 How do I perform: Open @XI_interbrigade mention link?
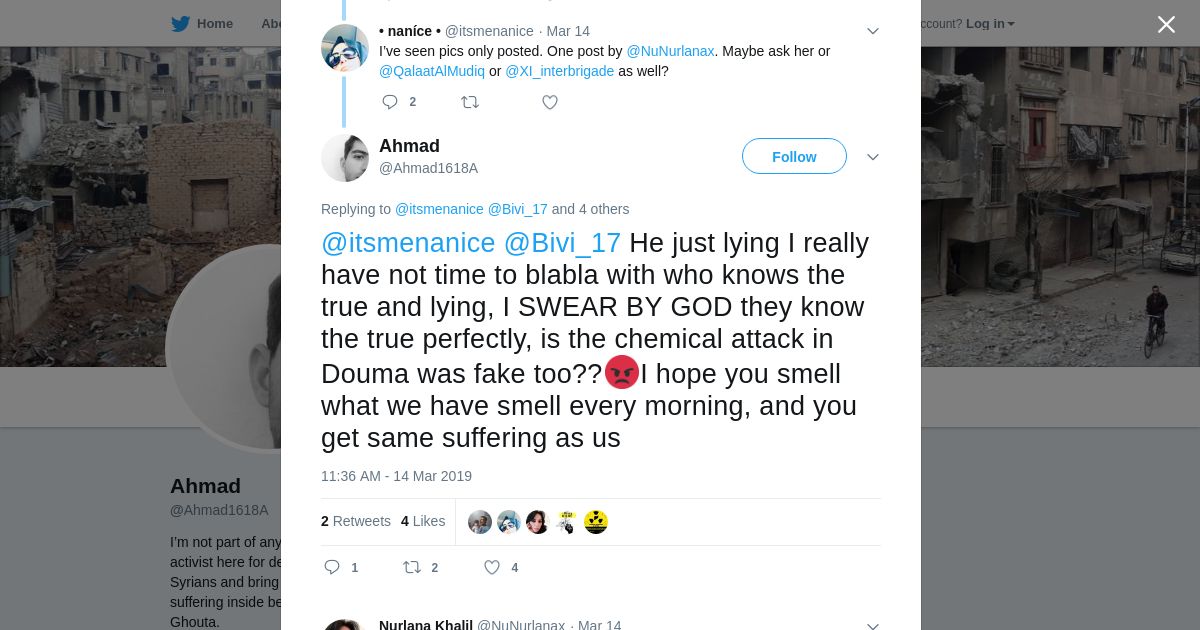[560, 71]
